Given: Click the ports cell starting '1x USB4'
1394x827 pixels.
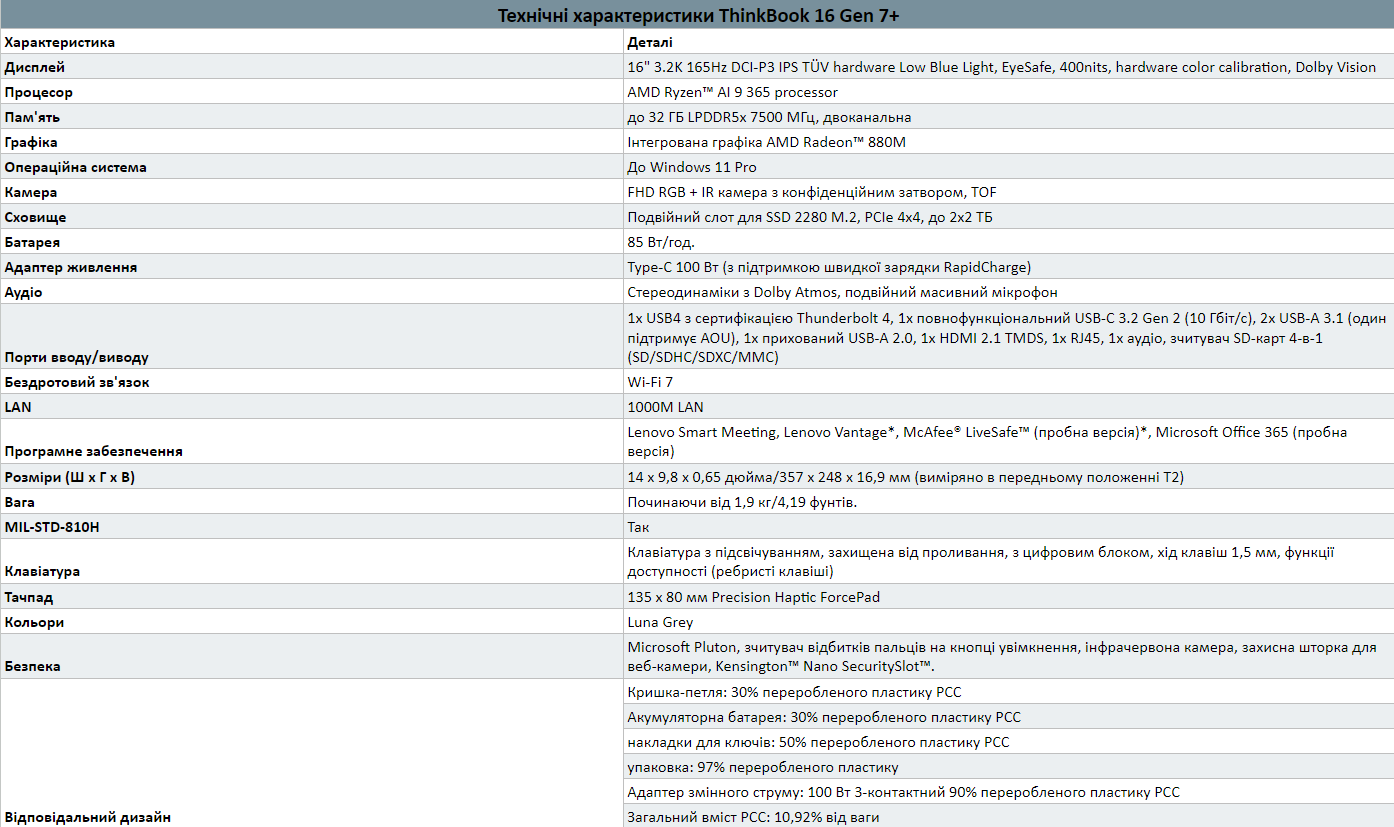Looking at the screenshot, I should click(1008, 337).
